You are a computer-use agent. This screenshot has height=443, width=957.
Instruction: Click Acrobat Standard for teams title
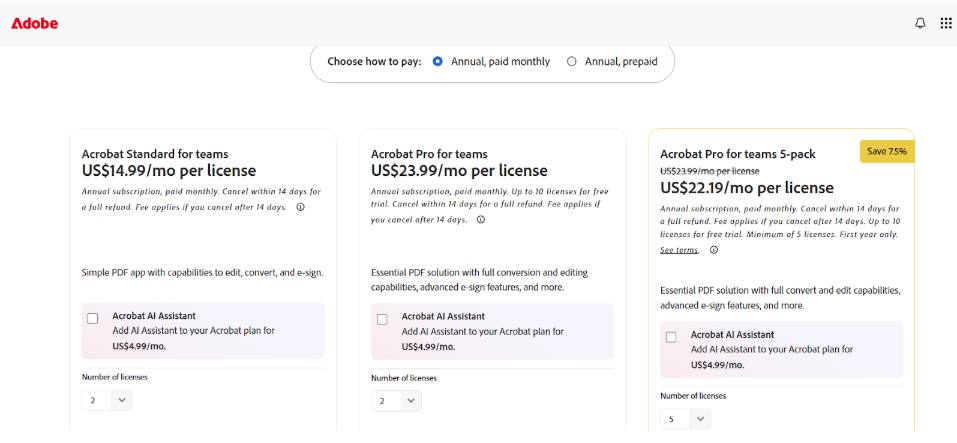(x=155, y=154)
